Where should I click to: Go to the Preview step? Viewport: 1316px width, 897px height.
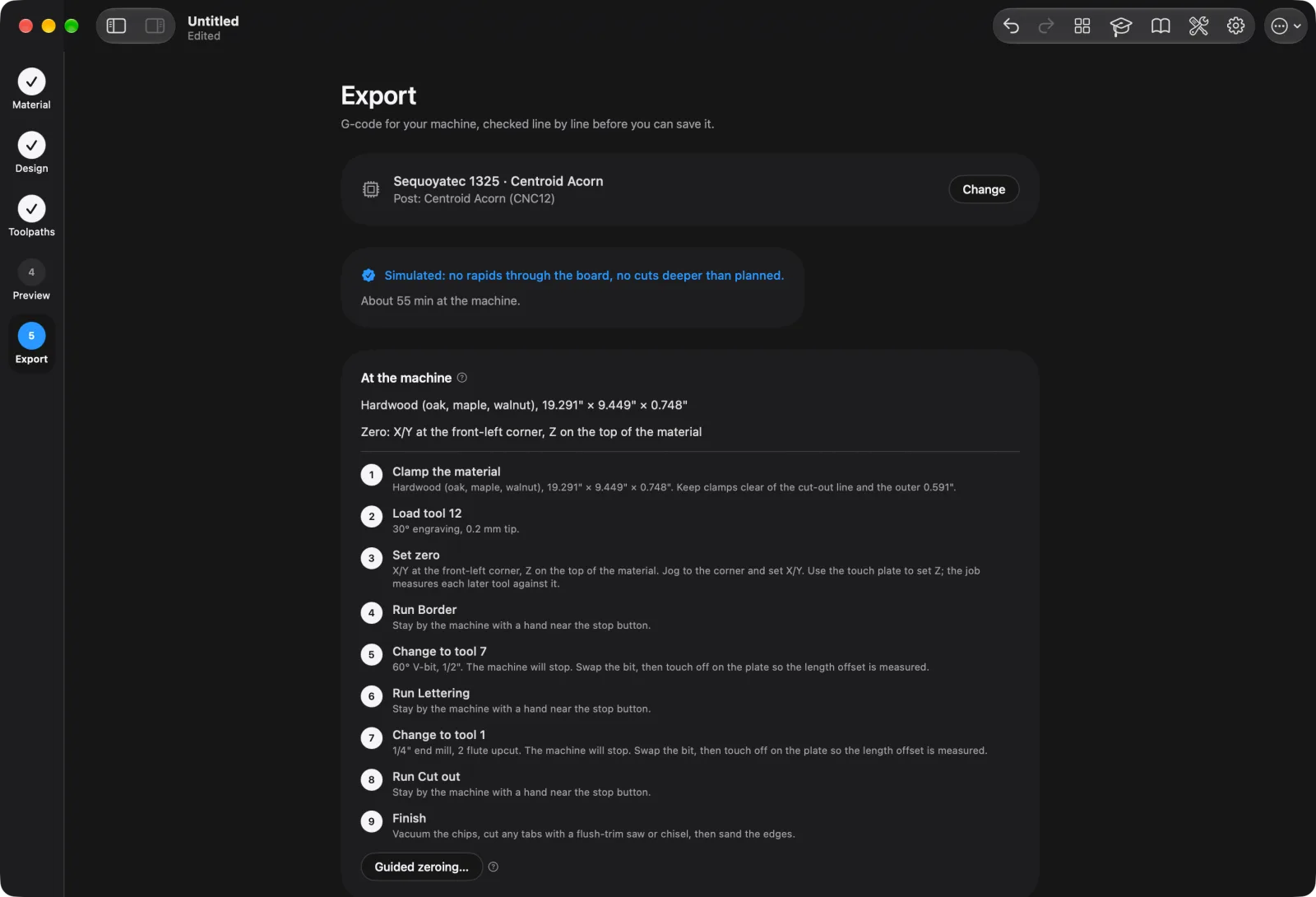(x=31, y=279)
